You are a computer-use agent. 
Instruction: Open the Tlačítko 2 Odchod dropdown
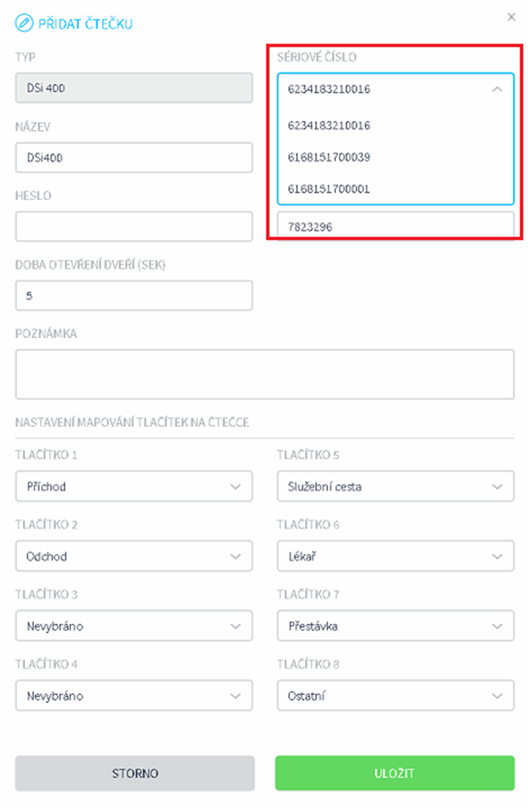coord(134,556)
